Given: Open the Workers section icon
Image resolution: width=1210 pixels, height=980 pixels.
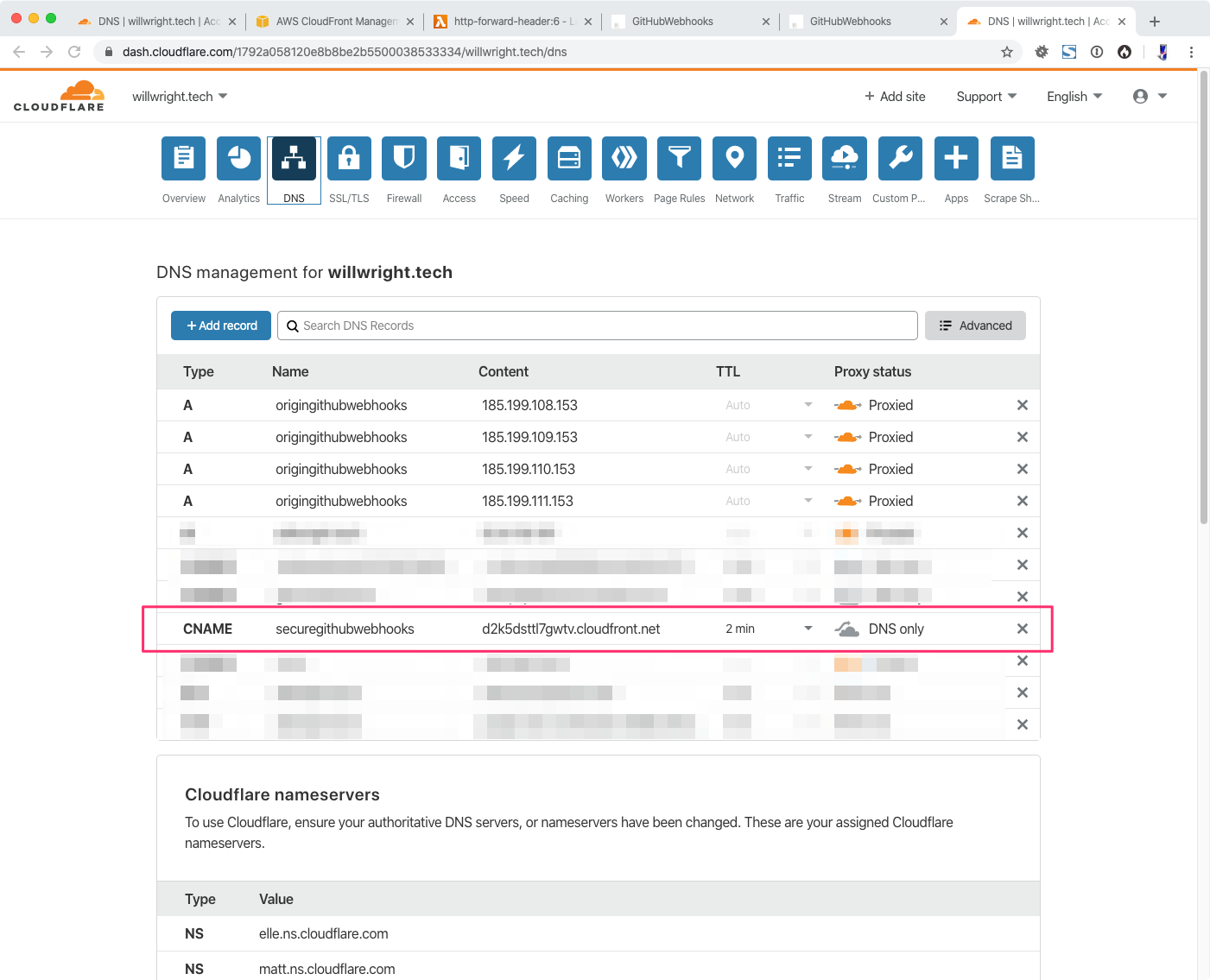Looking at the screenshot, I should coord(624,159).
